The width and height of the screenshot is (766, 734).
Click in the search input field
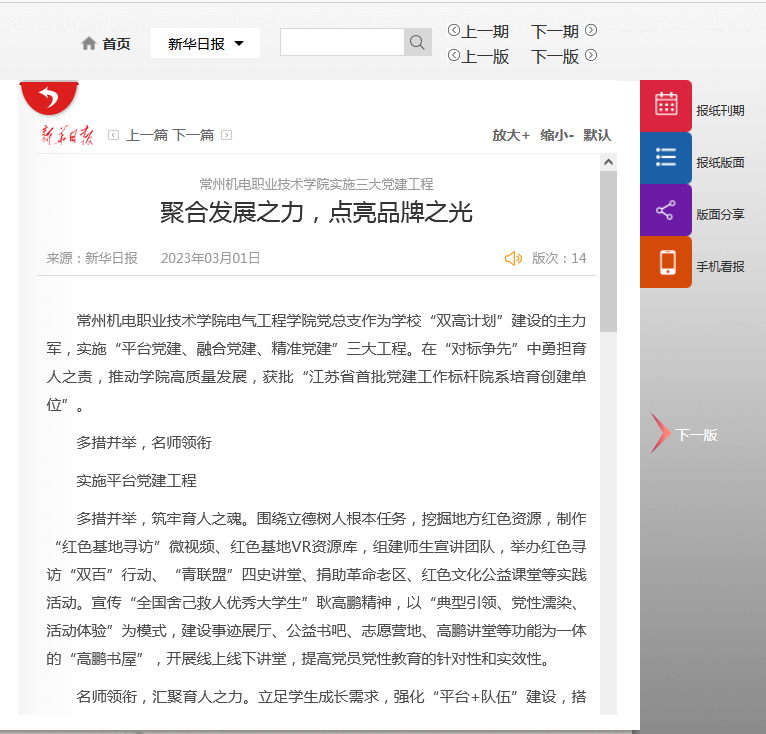click(x=341, y=42)
